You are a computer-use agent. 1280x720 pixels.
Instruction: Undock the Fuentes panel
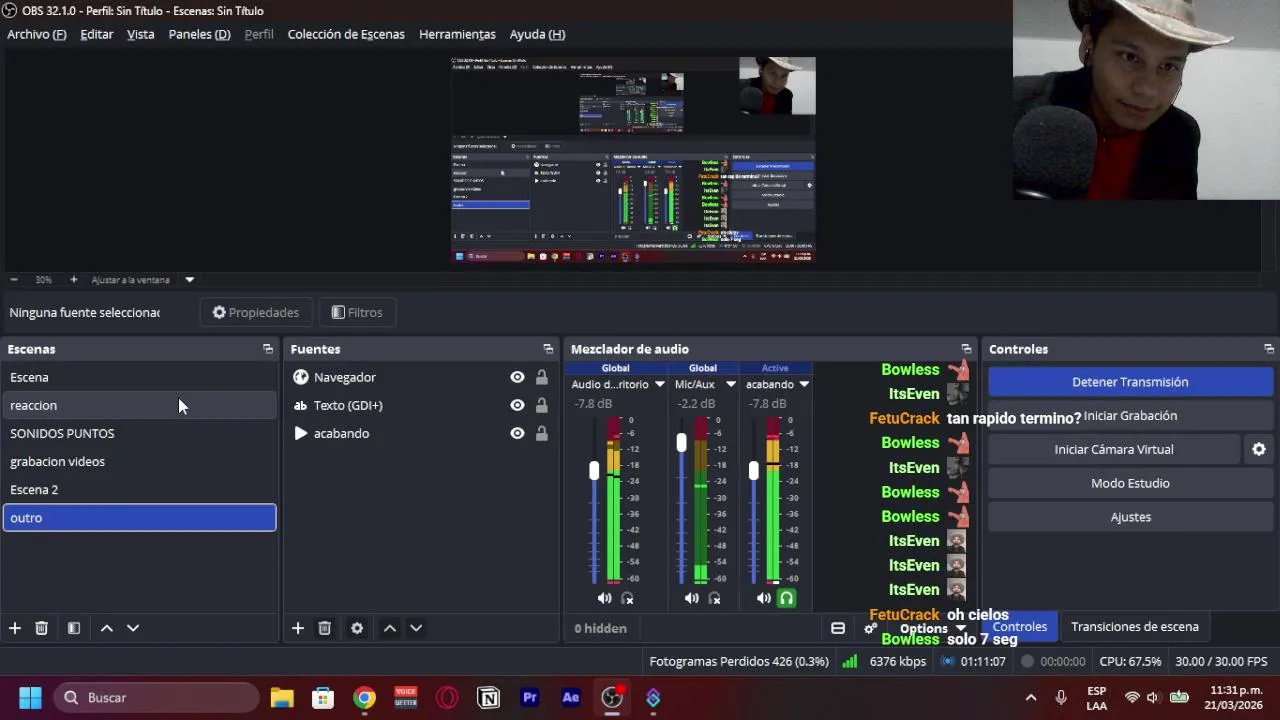tap(548, 349)
